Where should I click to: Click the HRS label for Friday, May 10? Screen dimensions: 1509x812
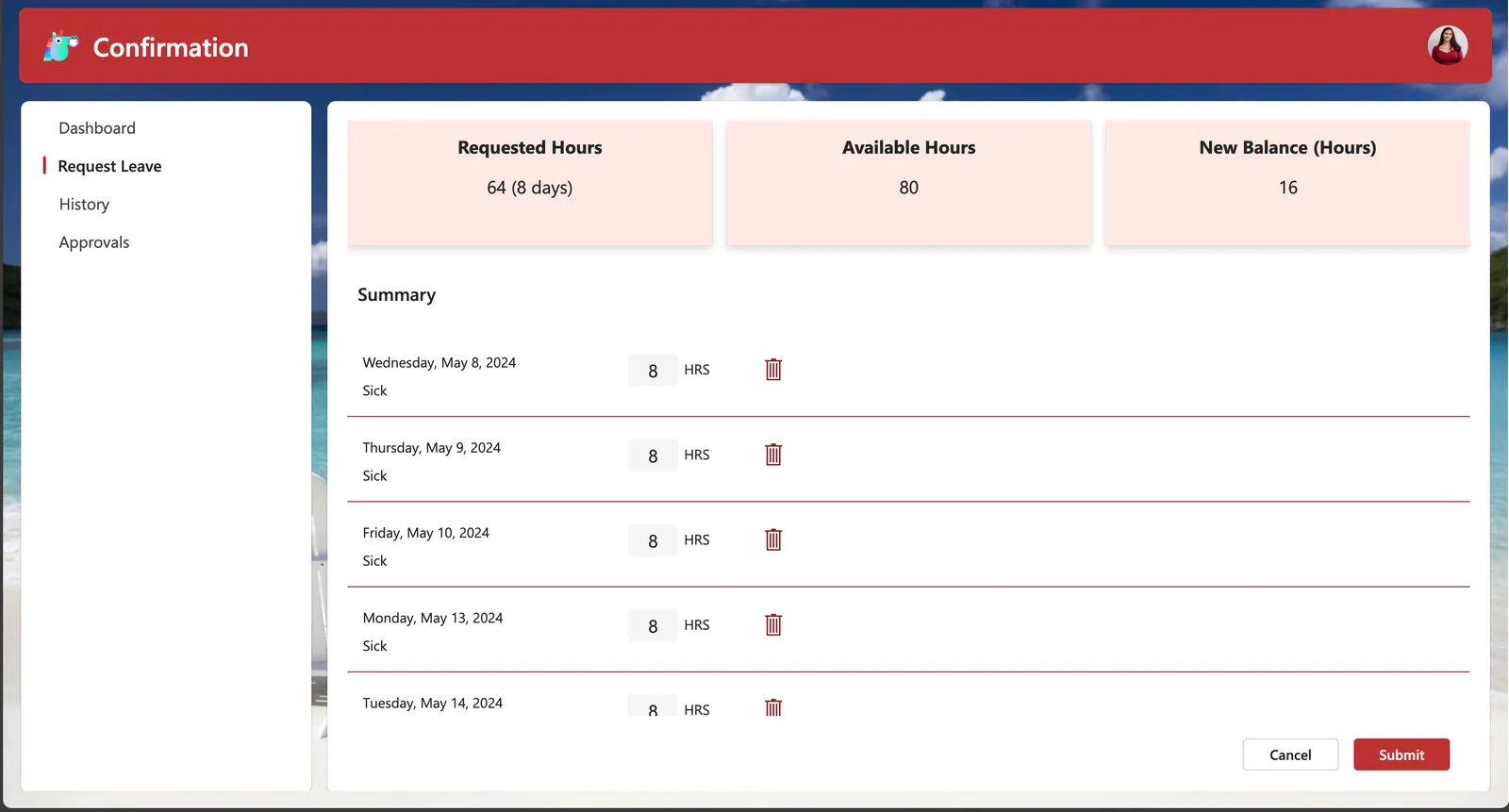697,539
